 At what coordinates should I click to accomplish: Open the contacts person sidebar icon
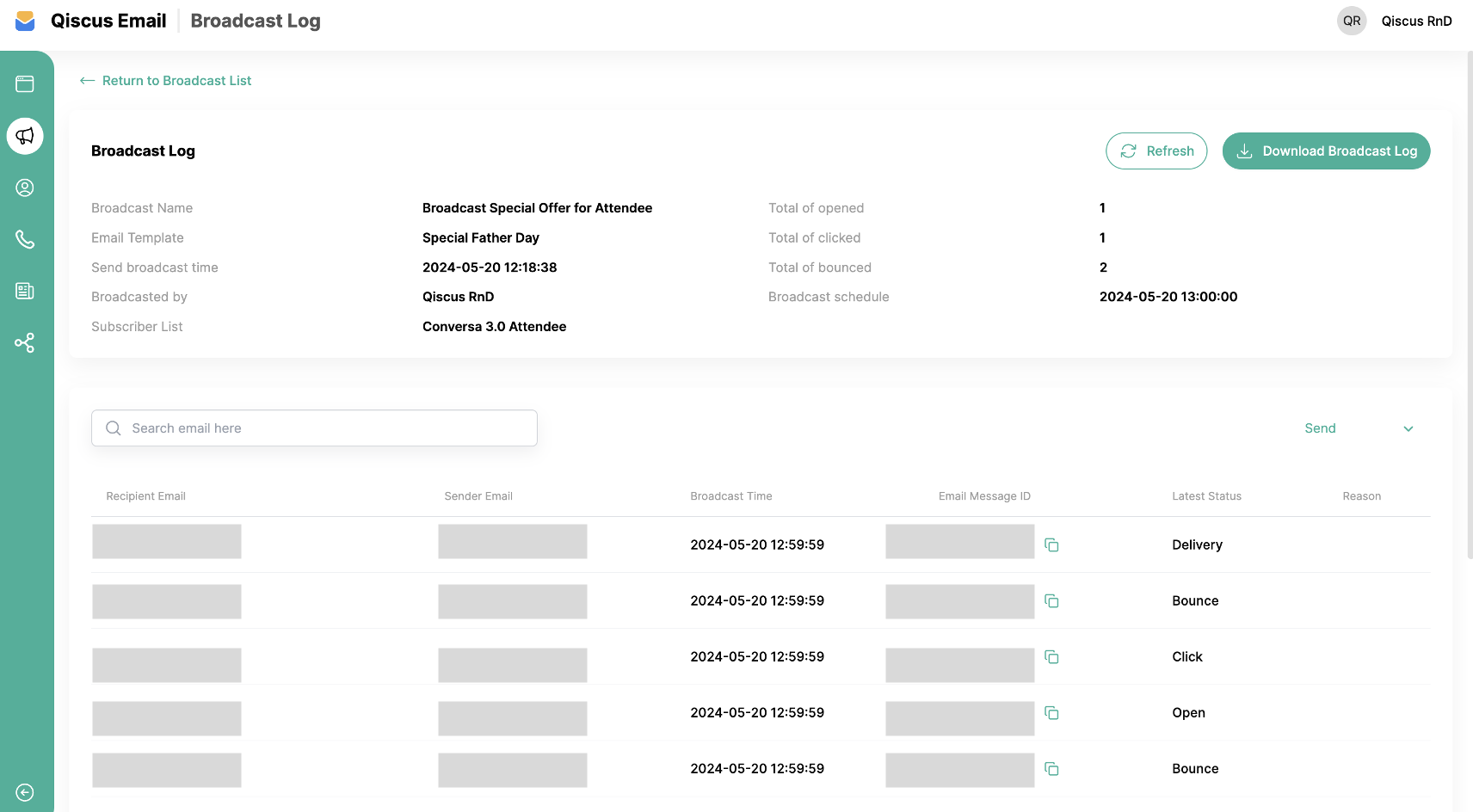coord(25,188)
